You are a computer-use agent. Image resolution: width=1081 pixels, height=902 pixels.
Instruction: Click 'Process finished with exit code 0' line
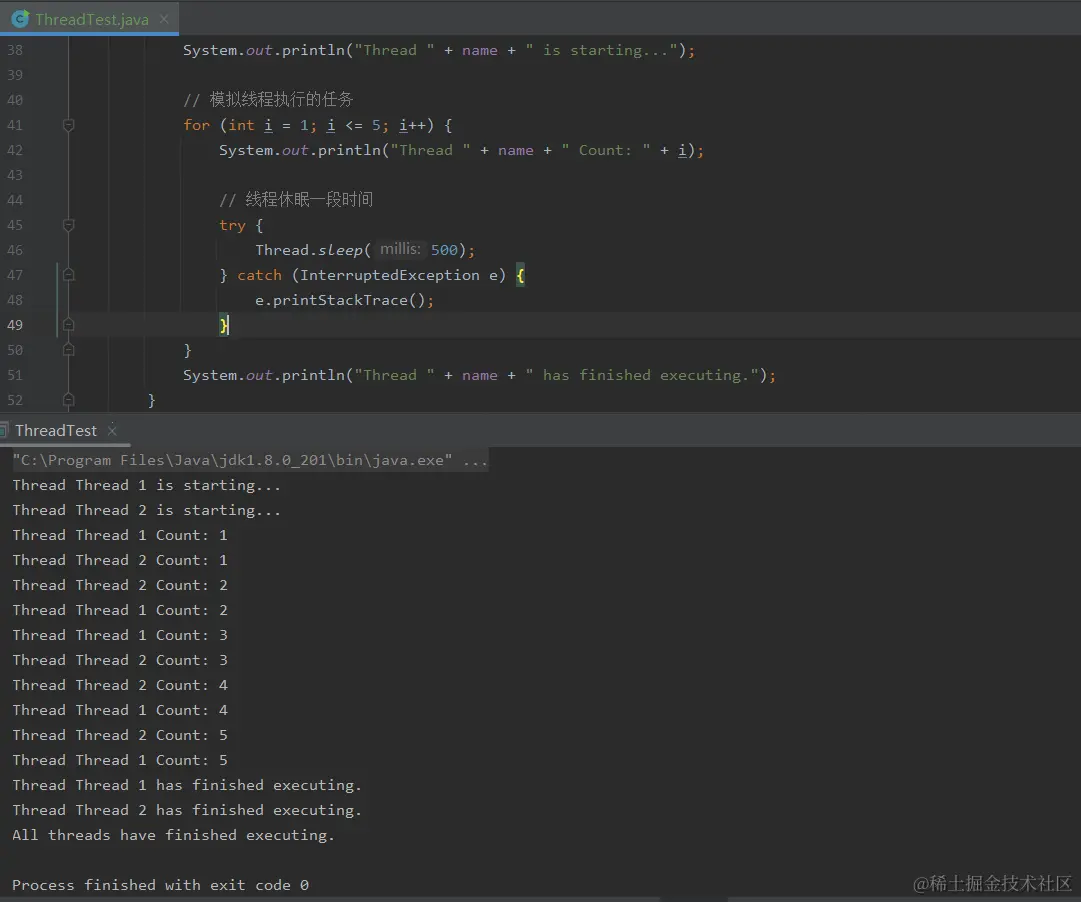click(x=160, y=885)
